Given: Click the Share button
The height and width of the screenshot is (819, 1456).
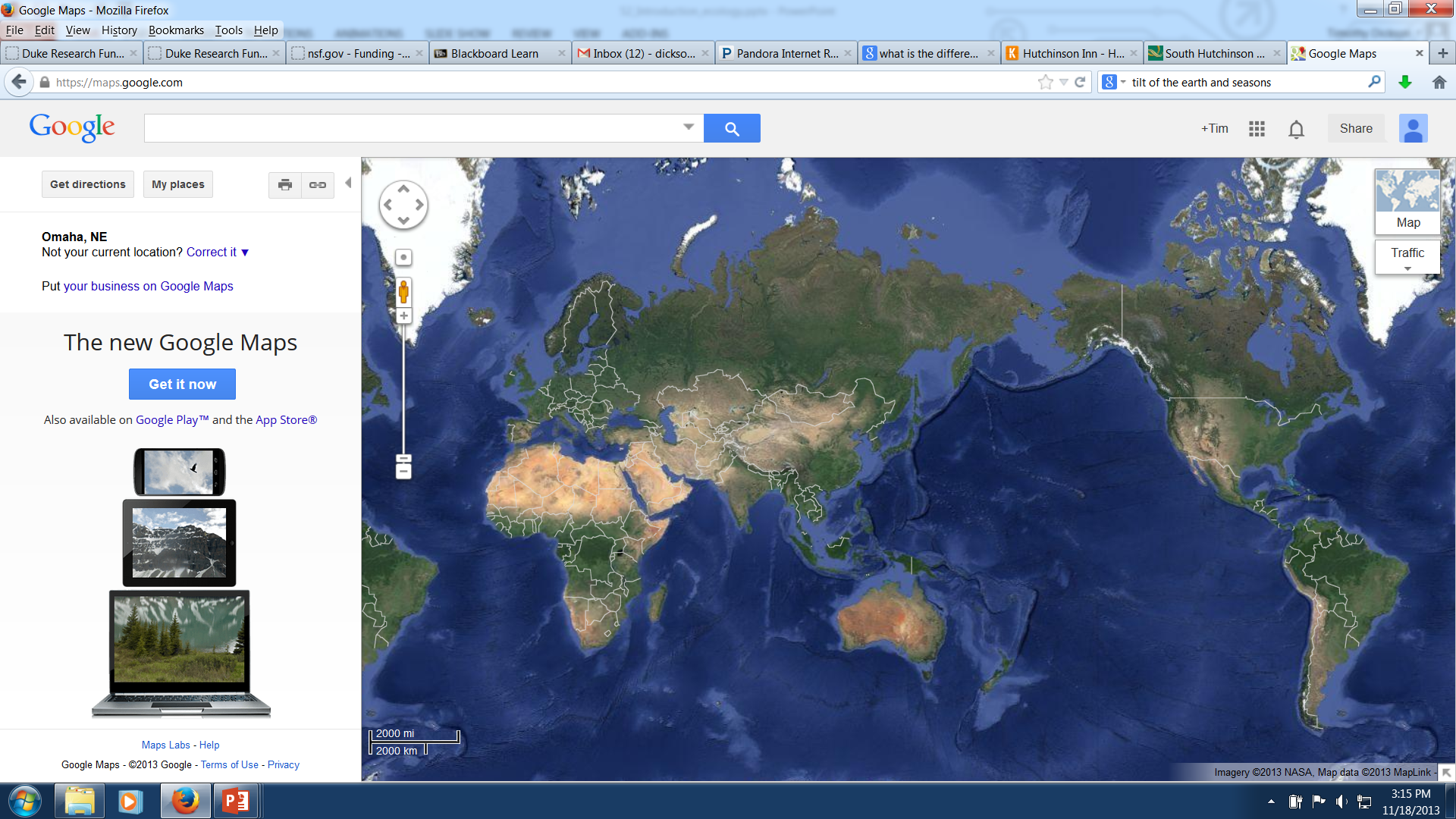Looking at the screenshot, I should [x=1356, y=129].
